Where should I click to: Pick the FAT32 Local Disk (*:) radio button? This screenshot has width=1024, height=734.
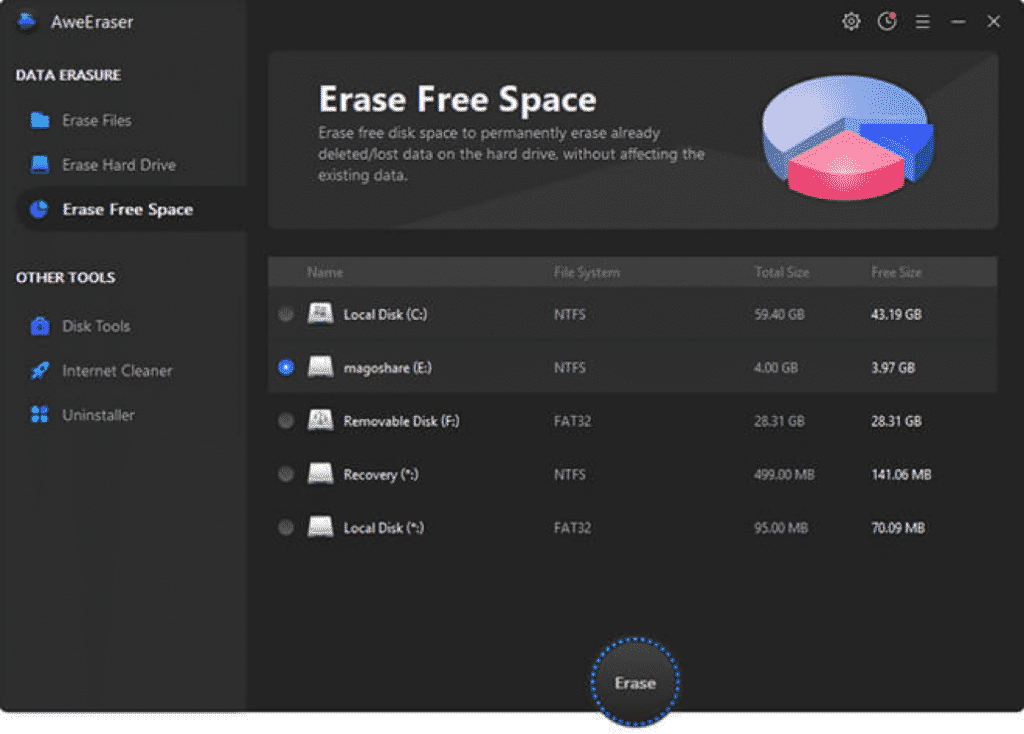click(x=286, y=527)
